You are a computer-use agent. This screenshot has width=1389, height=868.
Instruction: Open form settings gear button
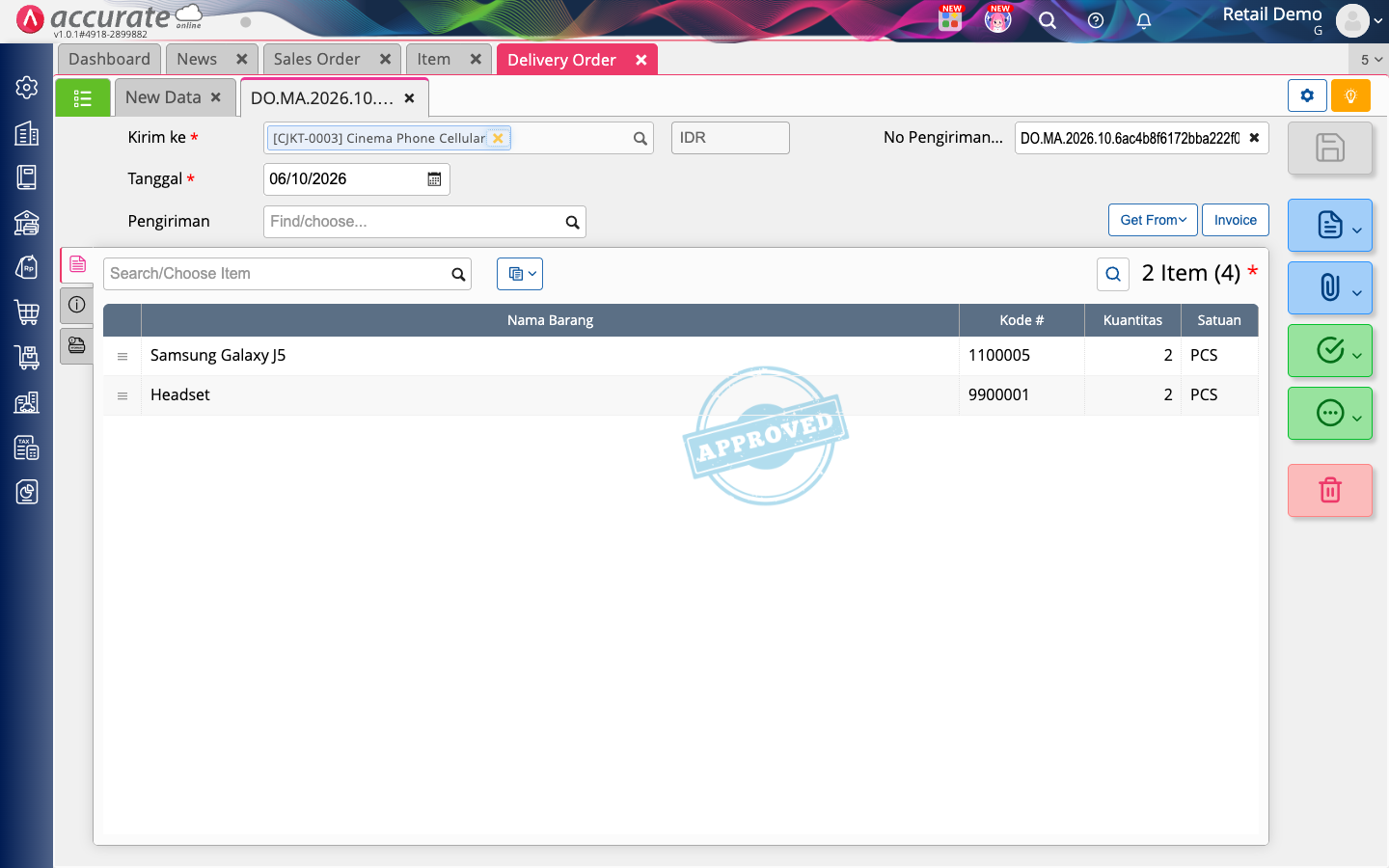coord(1307,95)
